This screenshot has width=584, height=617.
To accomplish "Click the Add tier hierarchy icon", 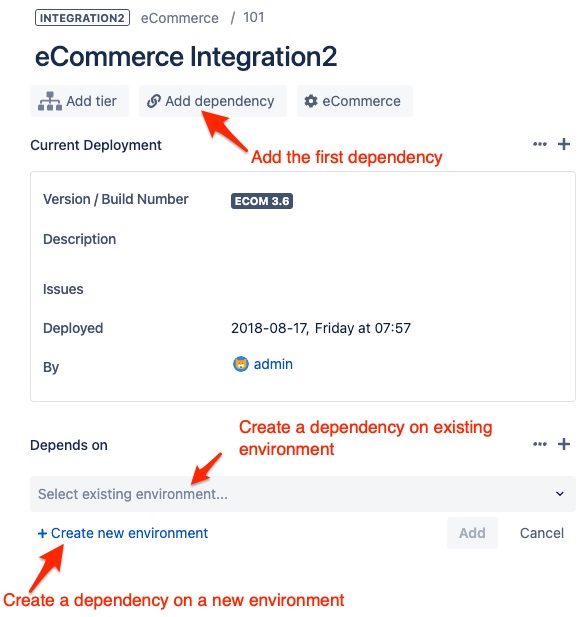I will 50,101.
